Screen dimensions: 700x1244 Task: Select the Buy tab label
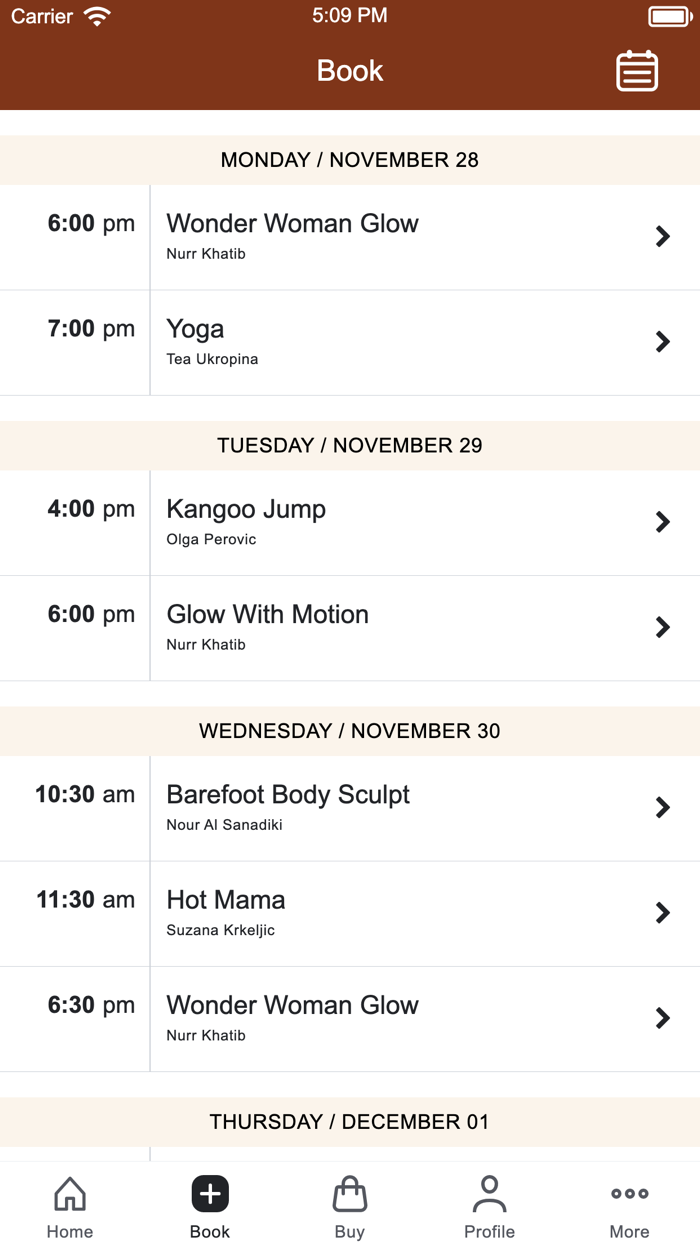pyautogui.click(x=350, y=1232)
